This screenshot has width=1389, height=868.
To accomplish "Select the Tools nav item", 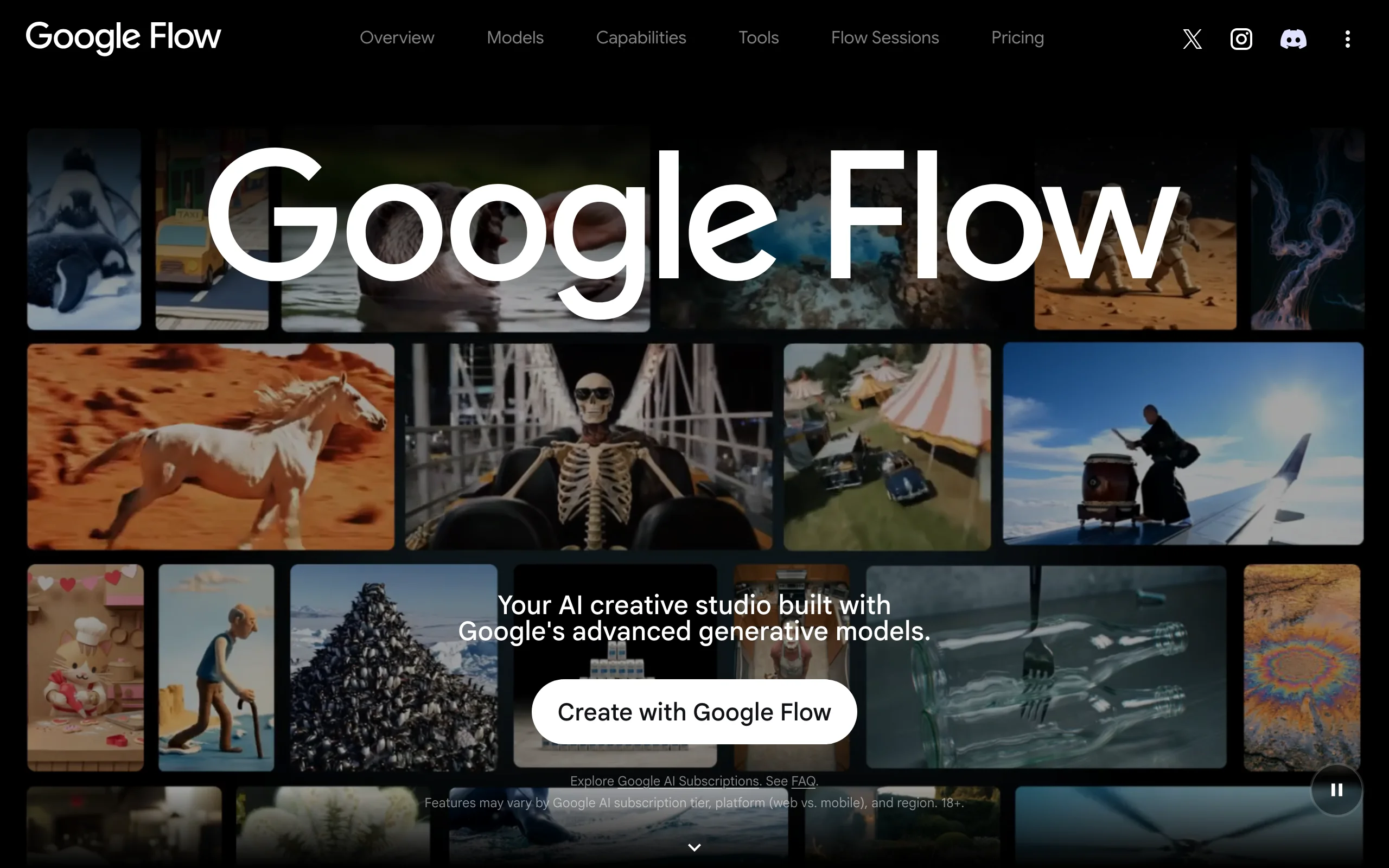I will [x=758, y=38].
